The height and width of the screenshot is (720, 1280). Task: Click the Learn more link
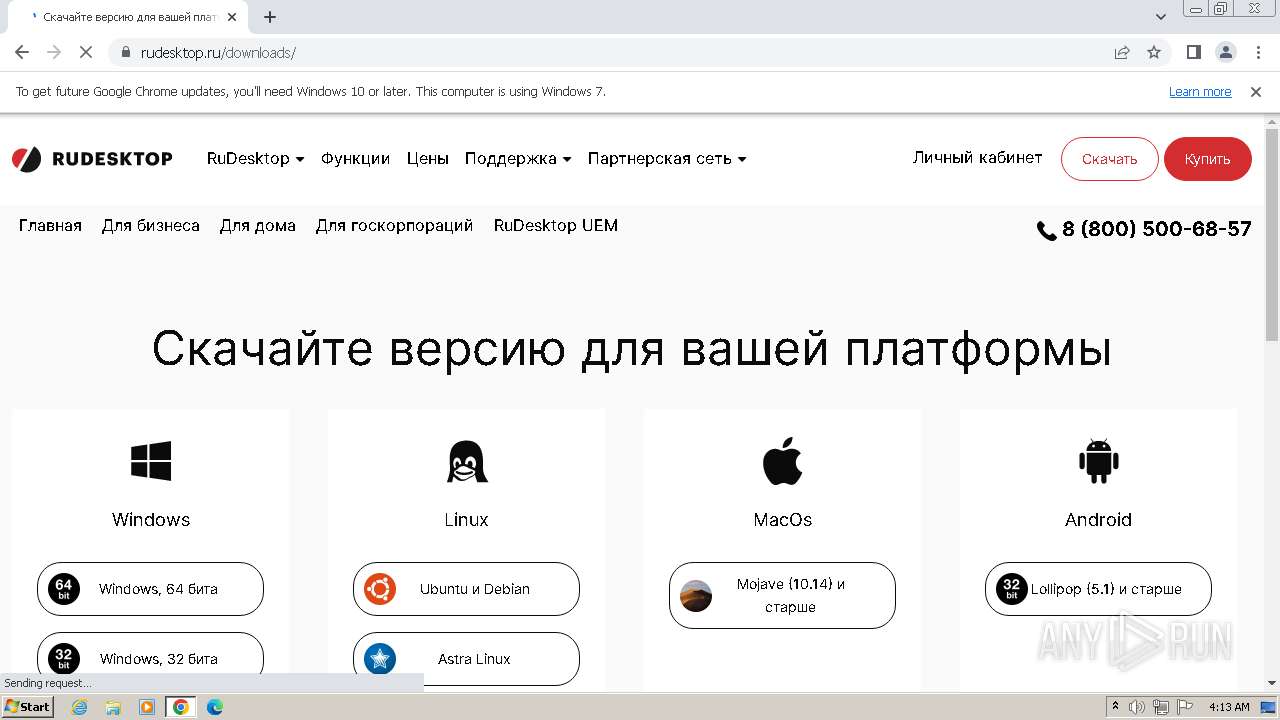coord(1200,92)
